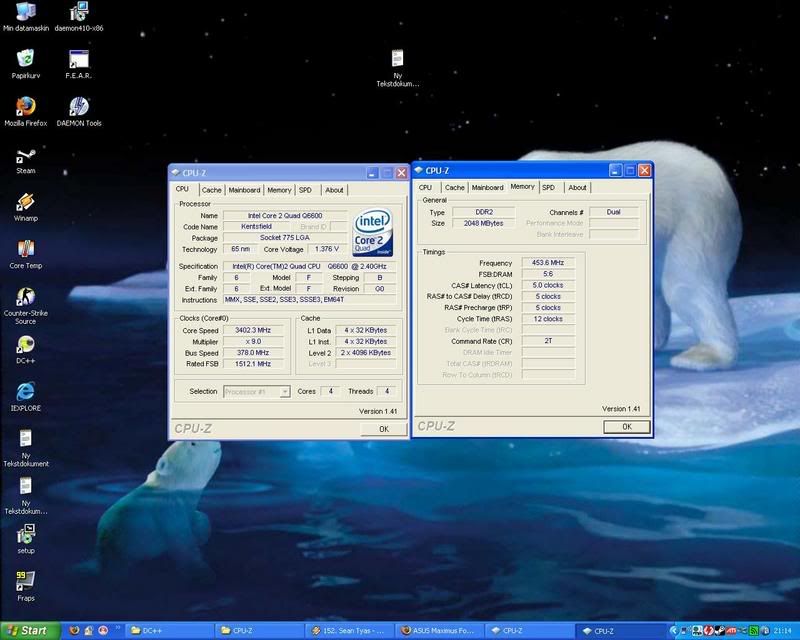Image resolution: width=800 pixels, height=640 pixels.
Task: Click the Intel Core 2 Quad logo
Action: [x=372, y=232]
